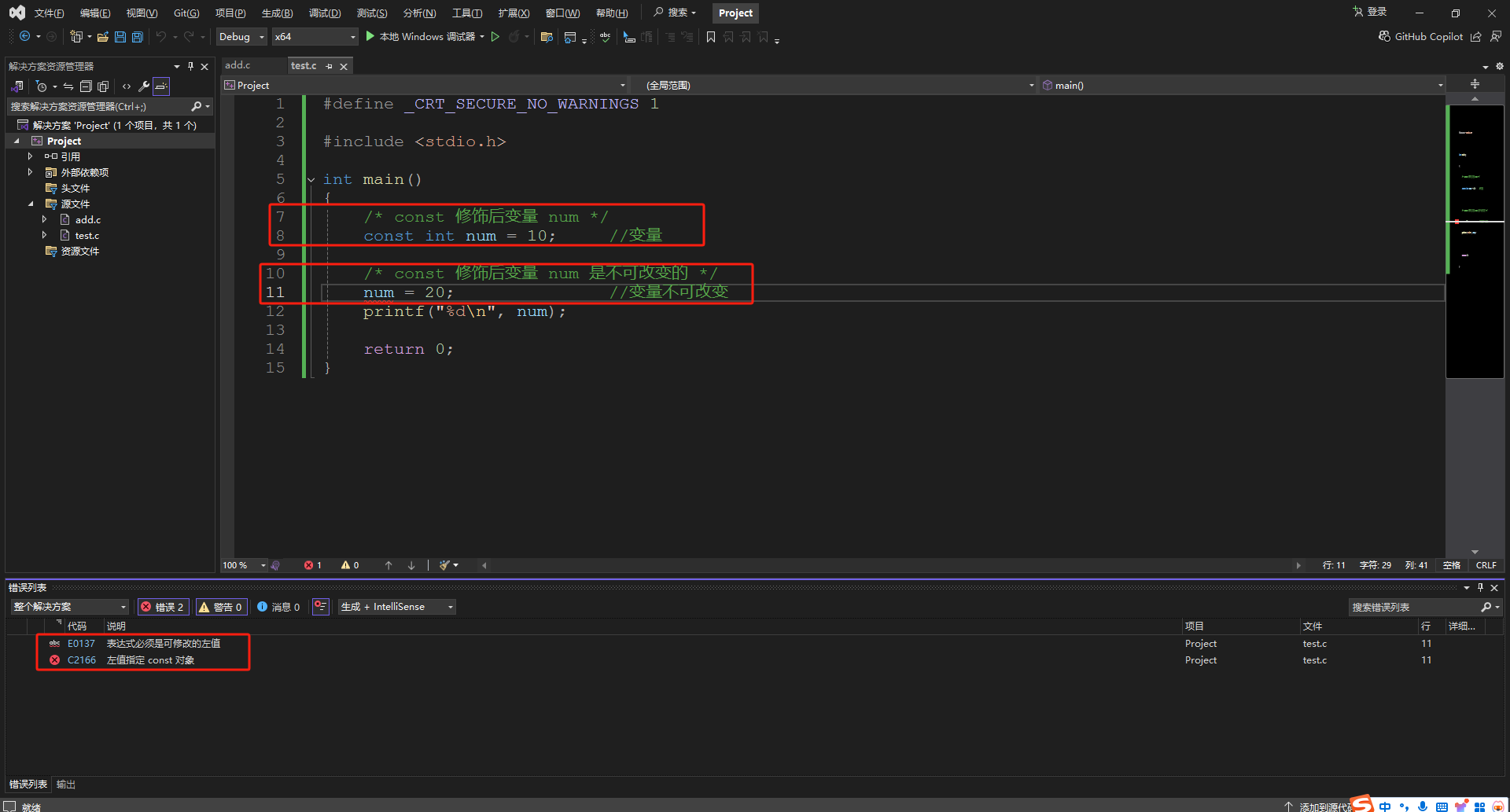
Task: Sync with active document in Solution Explorer
Action: coord(68,86)
